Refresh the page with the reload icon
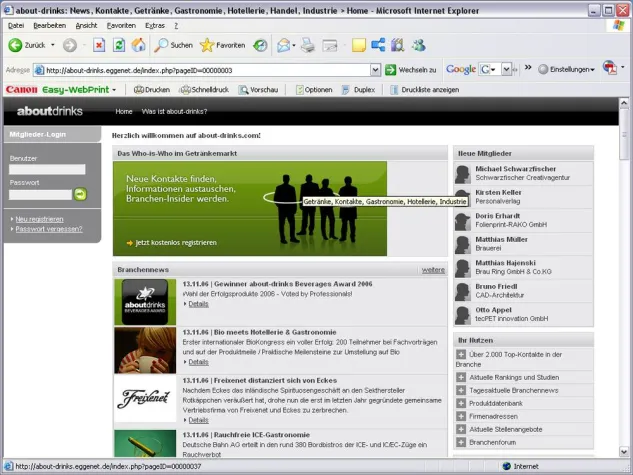633x475 pixels. pyautogui.click(x=119, y=45)
